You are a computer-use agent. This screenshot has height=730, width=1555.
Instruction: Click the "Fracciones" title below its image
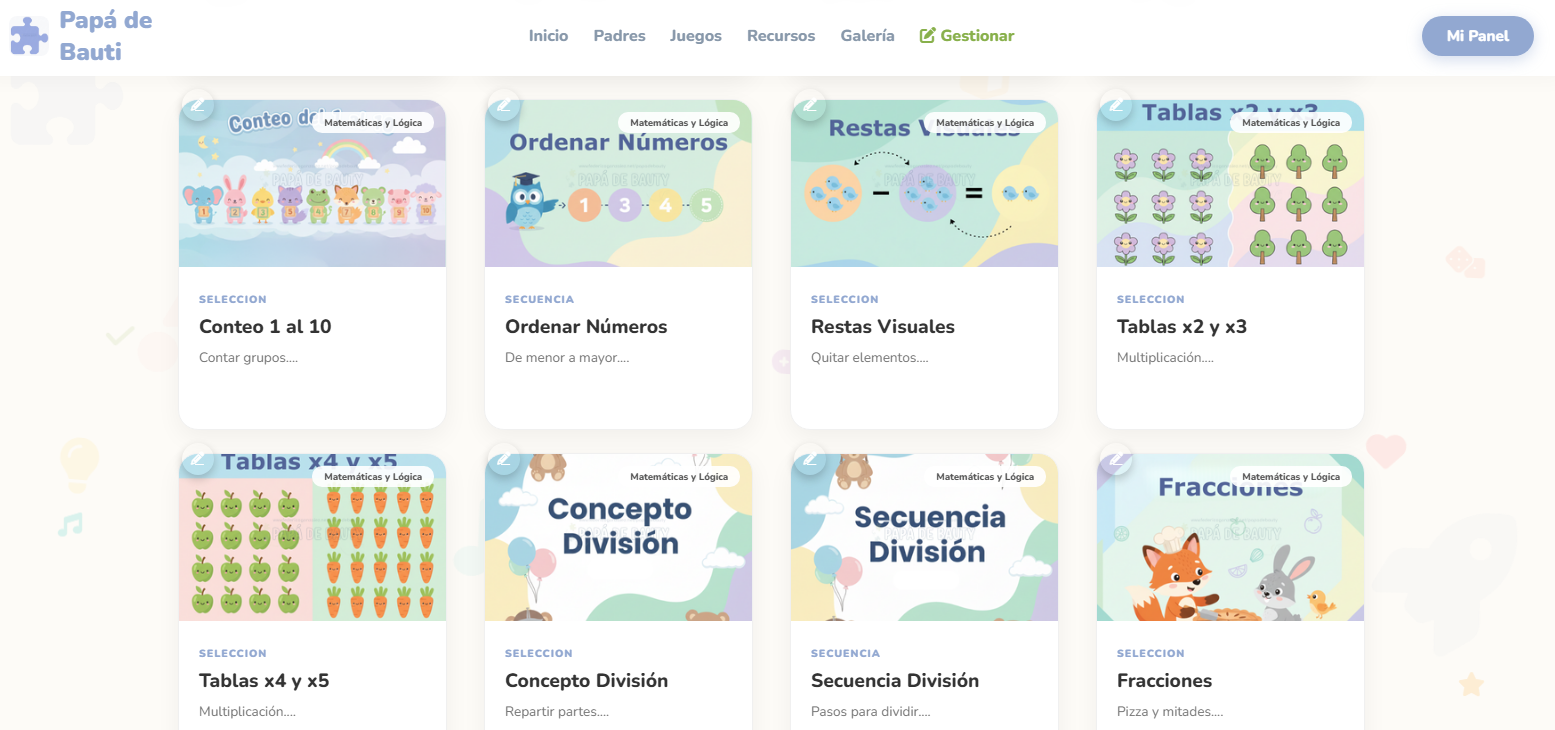pyautogui.click(x=1164, y=681)
